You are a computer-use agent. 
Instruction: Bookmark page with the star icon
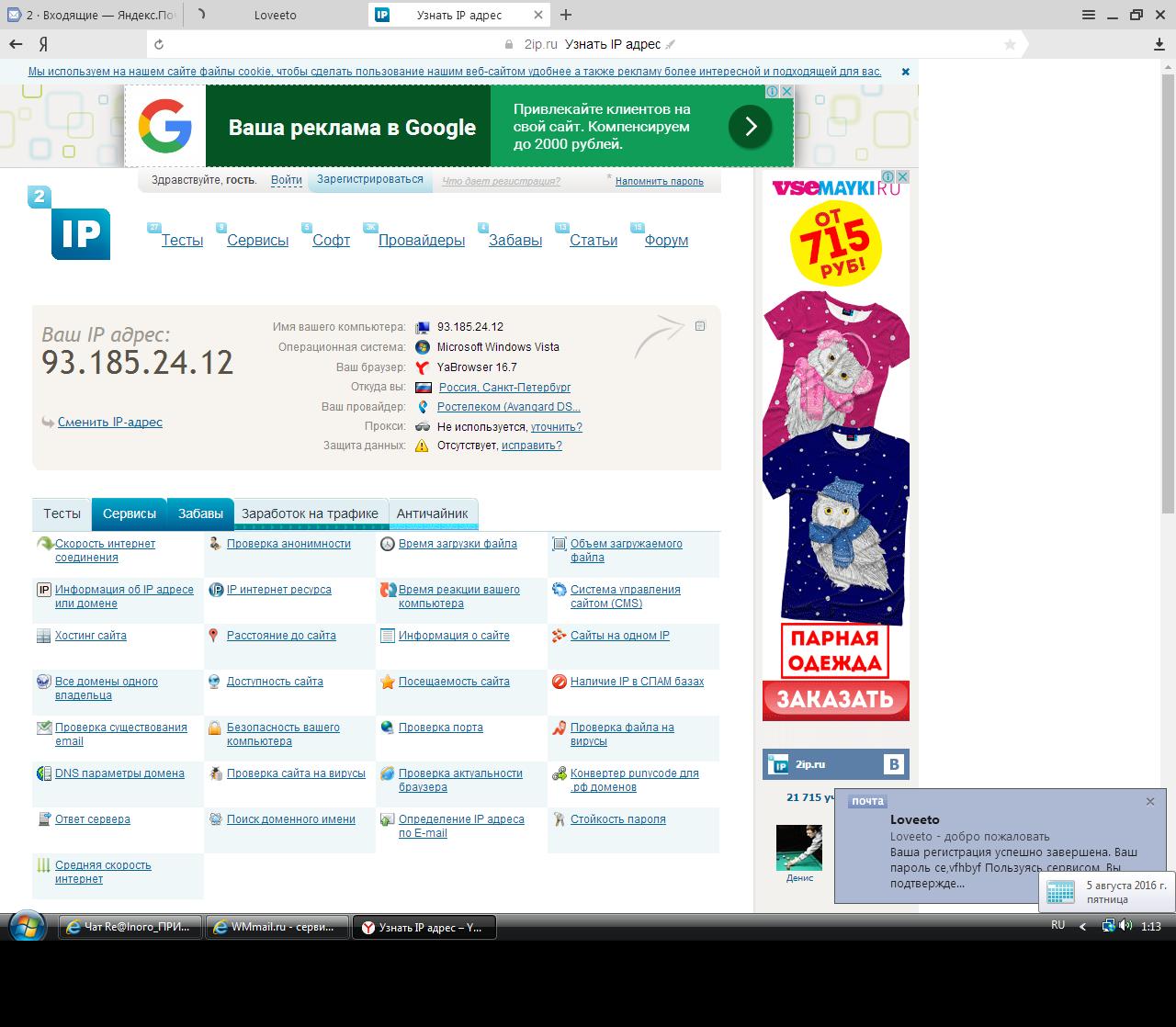[x=1010, y=44]
